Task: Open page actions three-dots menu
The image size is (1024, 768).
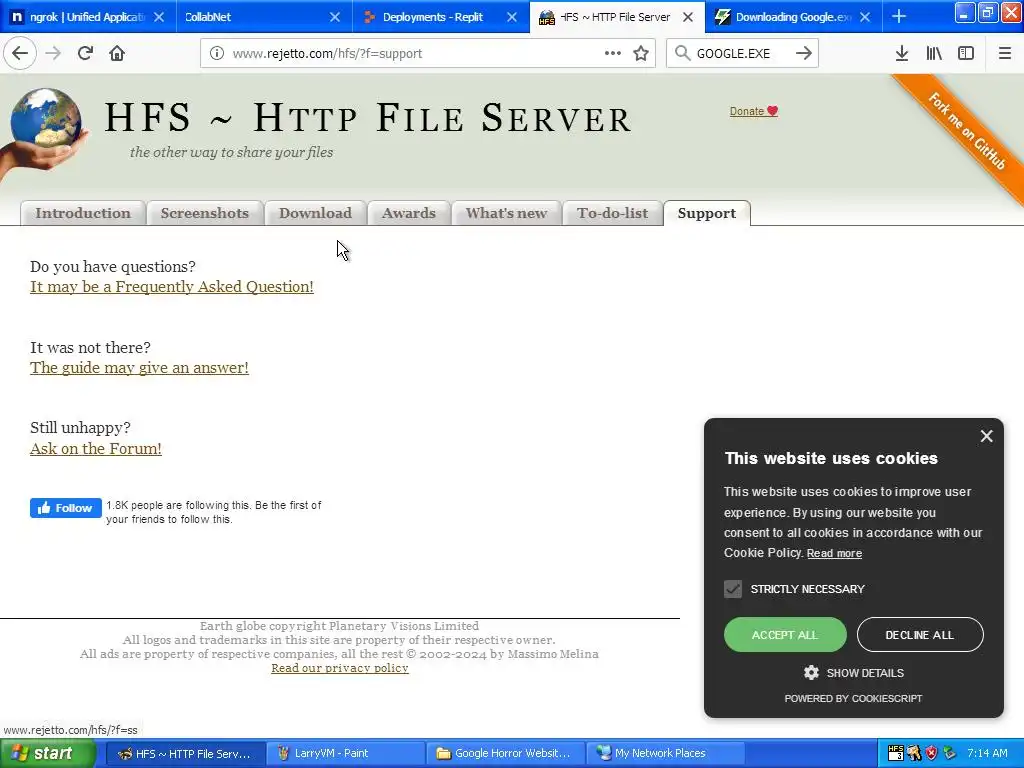Action: (613, 53)
